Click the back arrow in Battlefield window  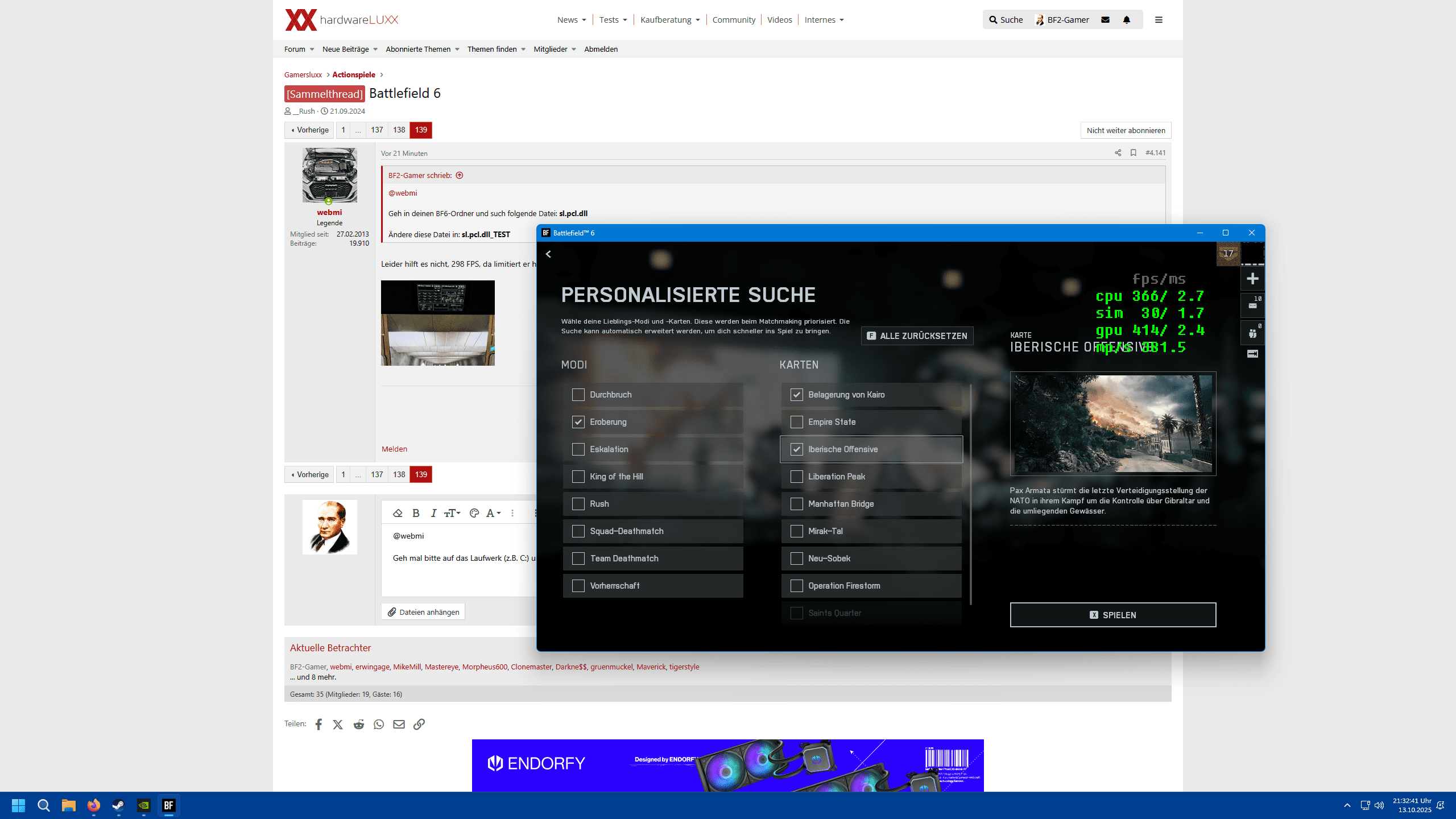548,254
